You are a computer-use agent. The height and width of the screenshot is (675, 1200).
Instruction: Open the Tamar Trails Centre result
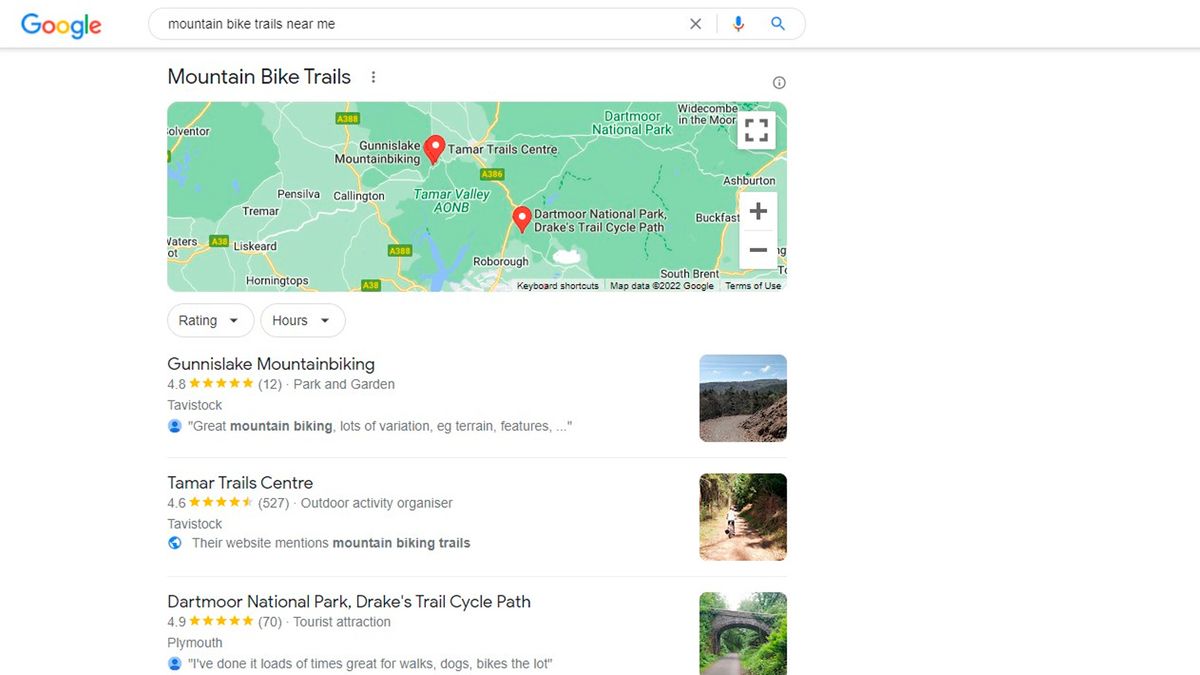pos(239,482)
